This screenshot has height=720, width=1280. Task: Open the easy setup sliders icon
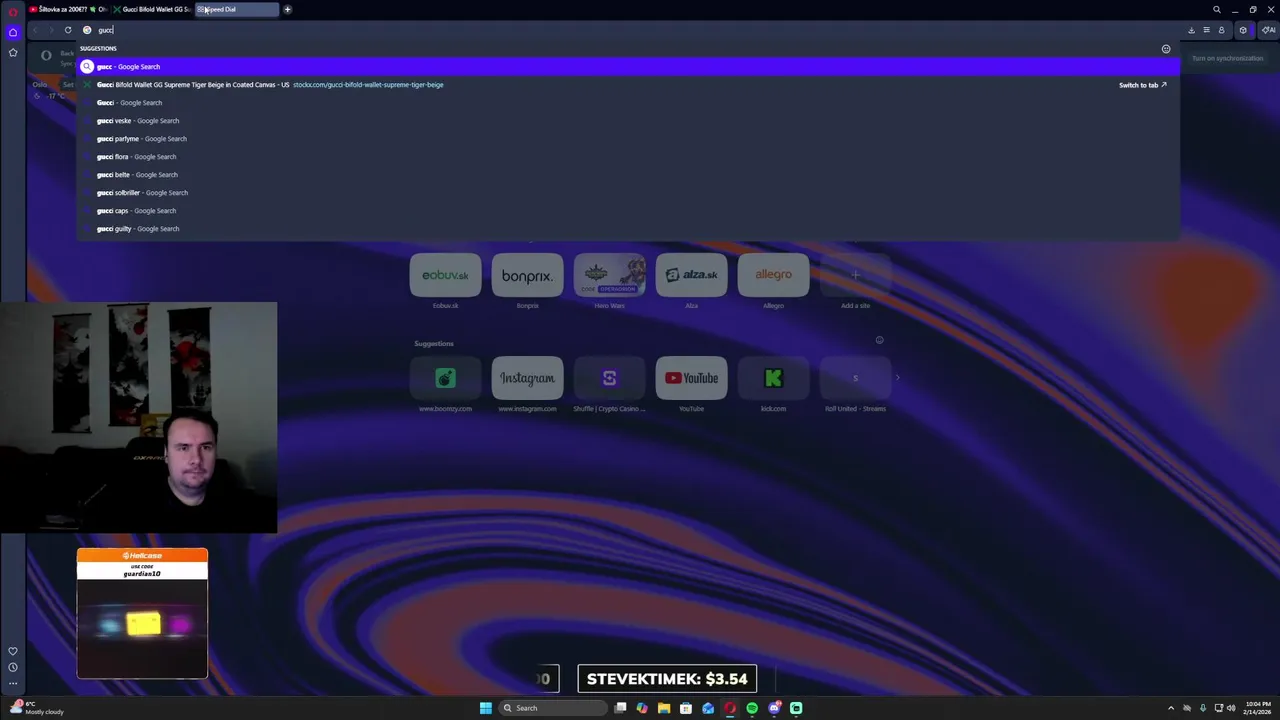click(1206, 30)
